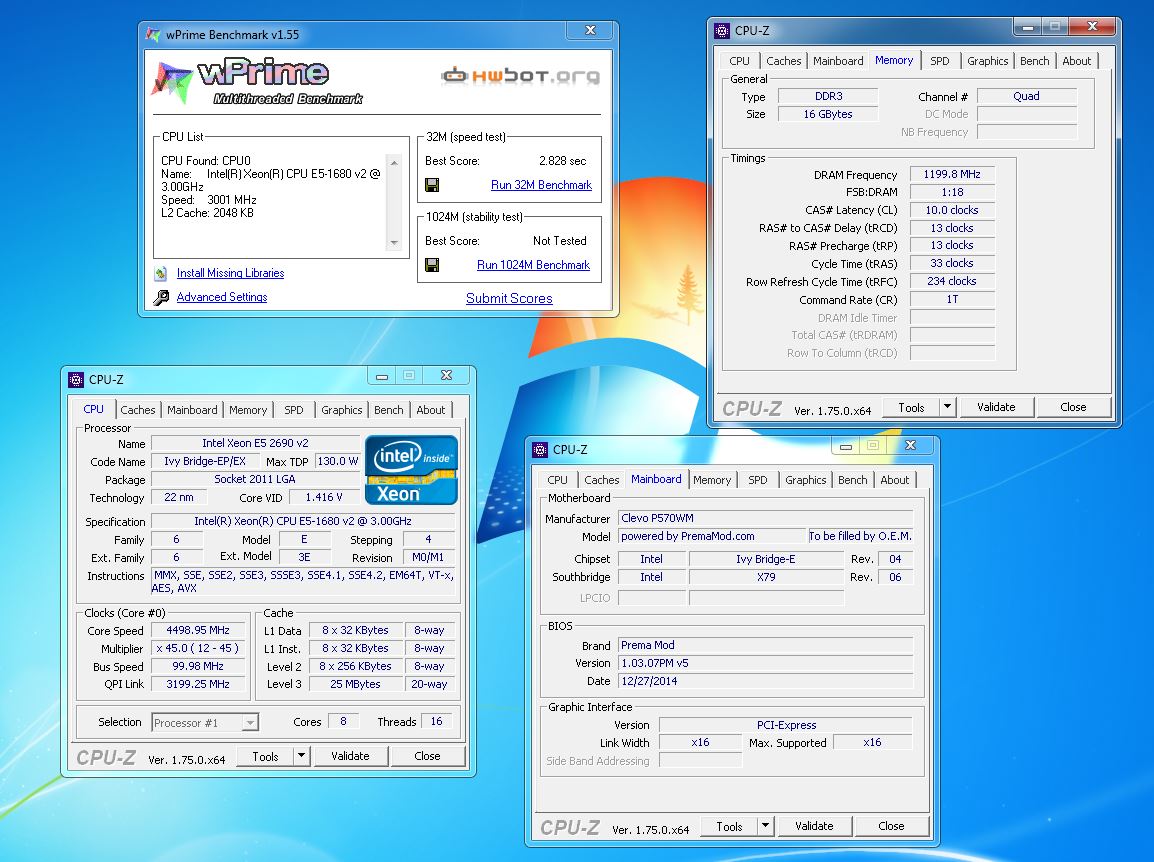The width and height of the screenshot is (1154, 862).
Task: Click the Name field Intel Xeon E5 2690 v2
Action: (x=255, y=443)
